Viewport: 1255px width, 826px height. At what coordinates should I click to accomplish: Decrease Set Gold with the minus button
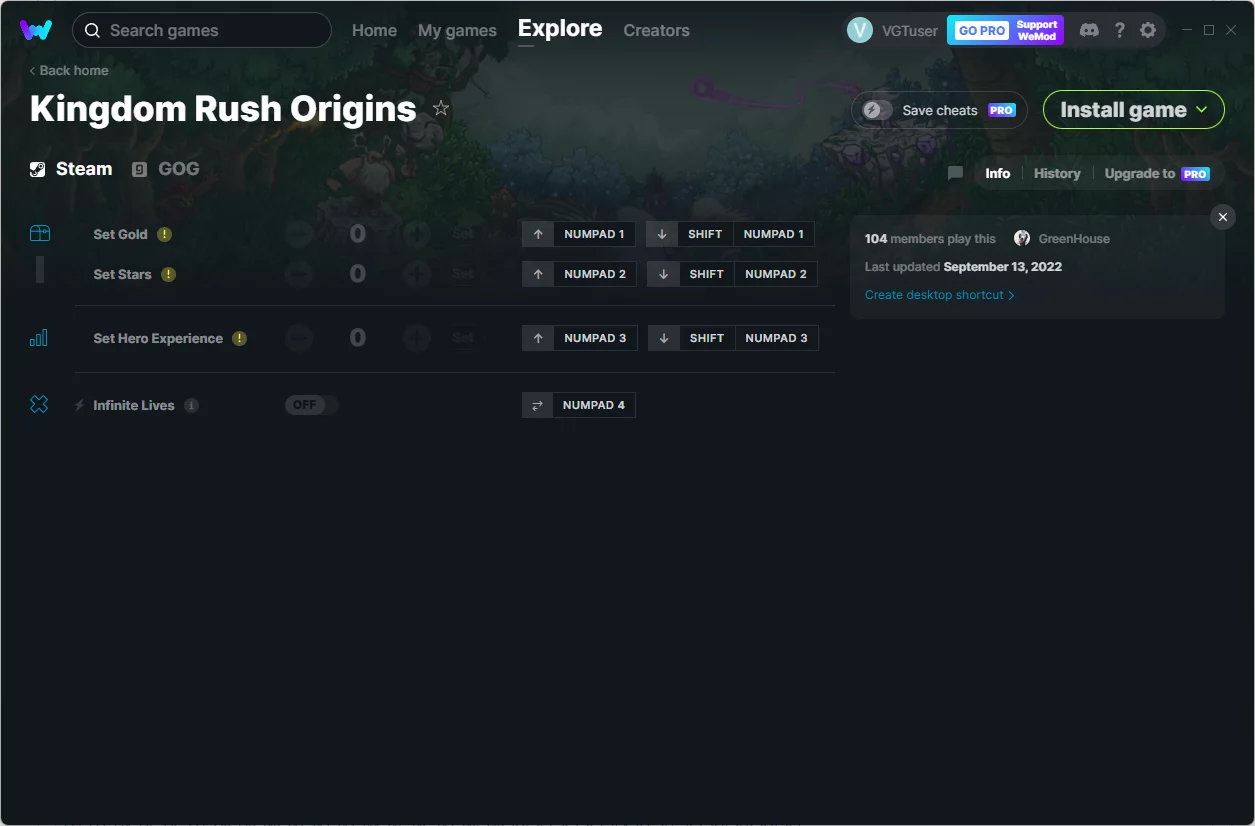(299, 234)
